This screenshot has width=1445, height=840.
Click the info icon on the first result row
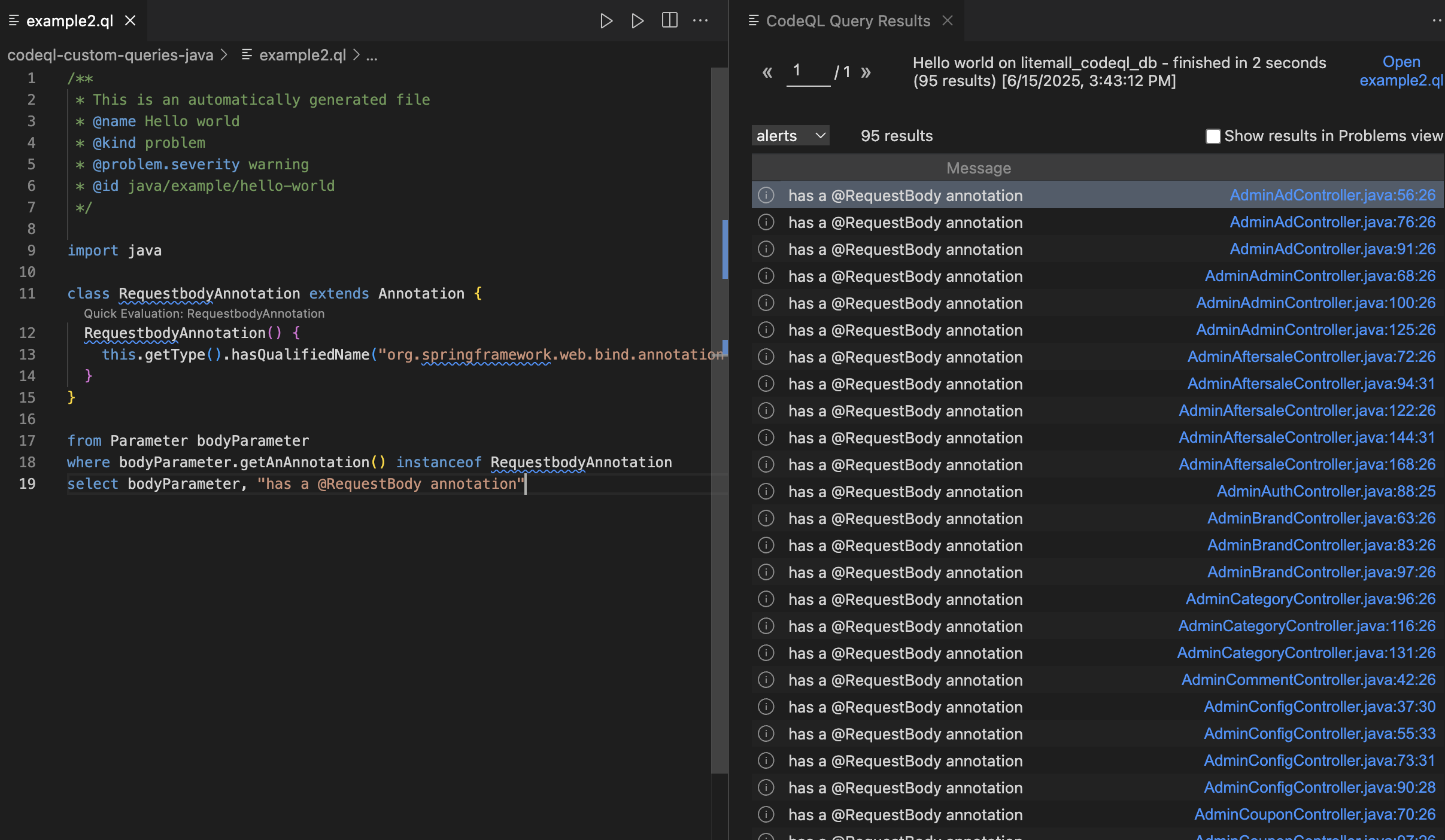point(766,195)
